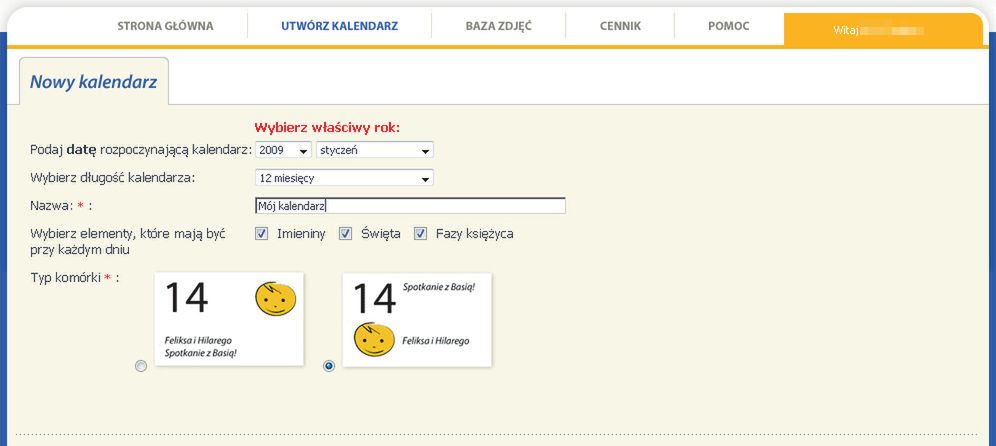Open the POMOC menu item
This screenshot has height=446, width=996.
(729, 27)
